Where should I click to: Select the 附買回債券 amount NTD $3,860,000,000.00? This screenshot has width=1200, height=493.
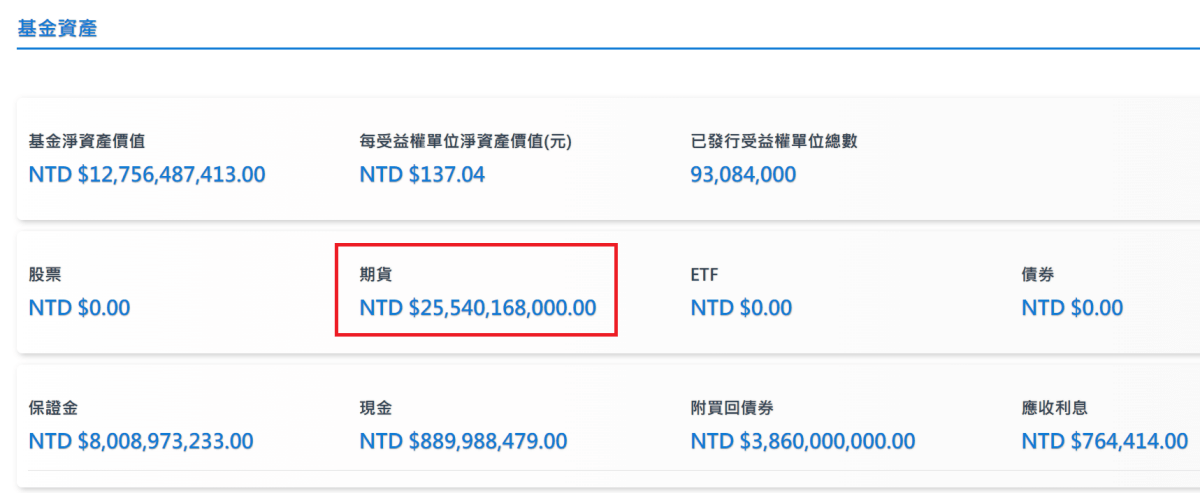click(x=803, y=441)
